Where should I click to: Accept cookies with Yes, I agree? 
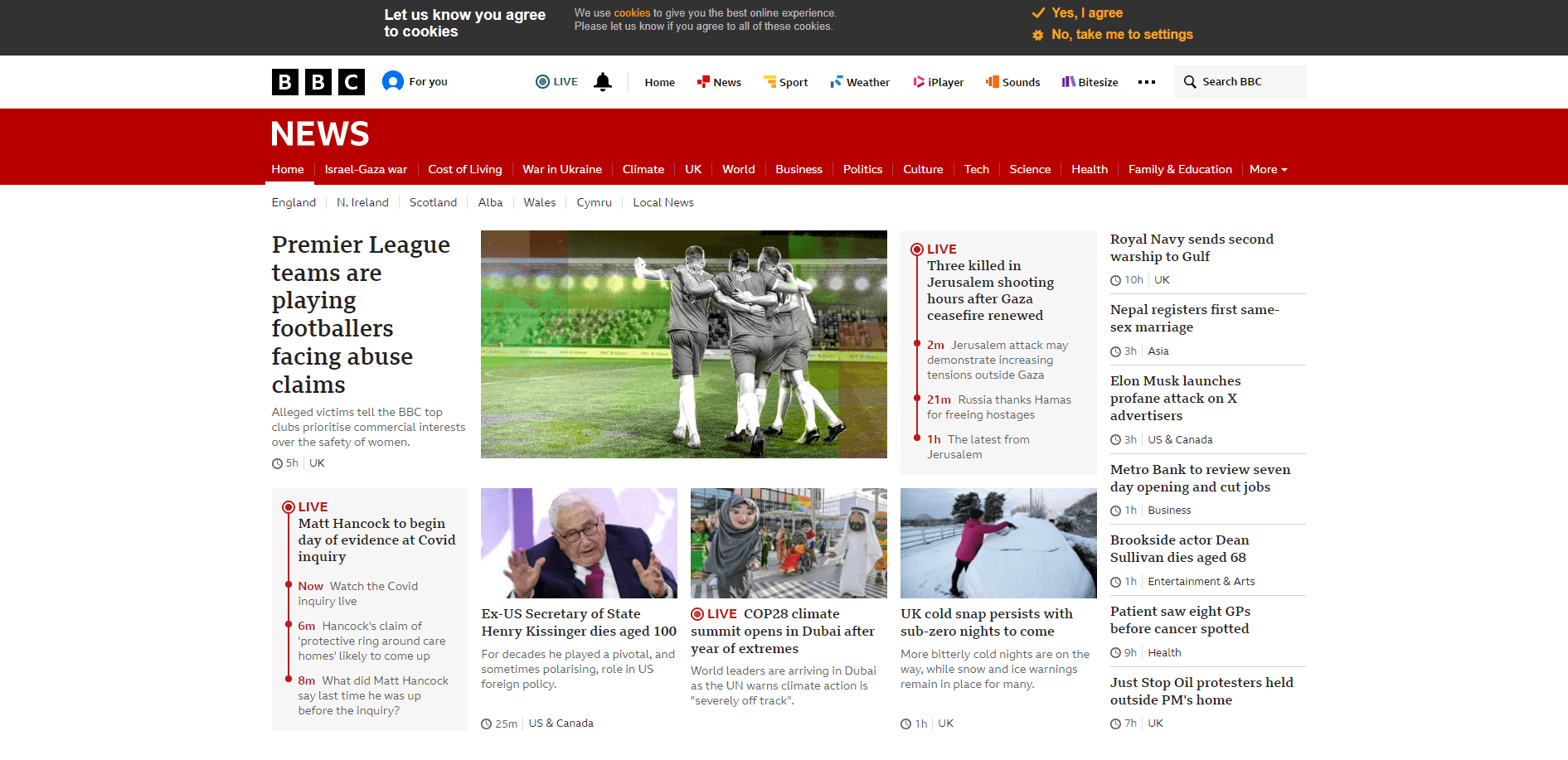click(1087, 12)
